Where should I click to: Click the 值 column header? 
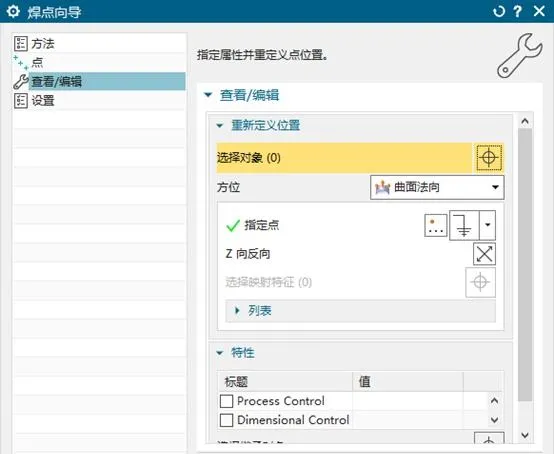408,382
